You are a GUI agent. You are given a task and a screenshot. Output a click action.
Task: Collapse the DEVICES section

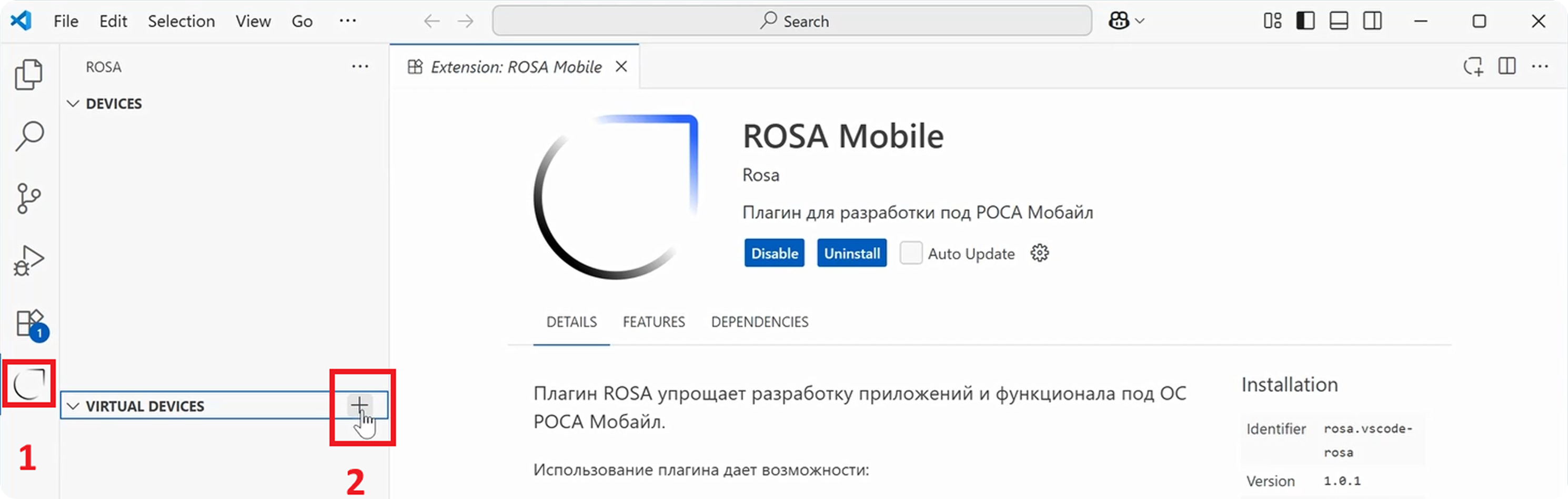(x=73, y=104)
